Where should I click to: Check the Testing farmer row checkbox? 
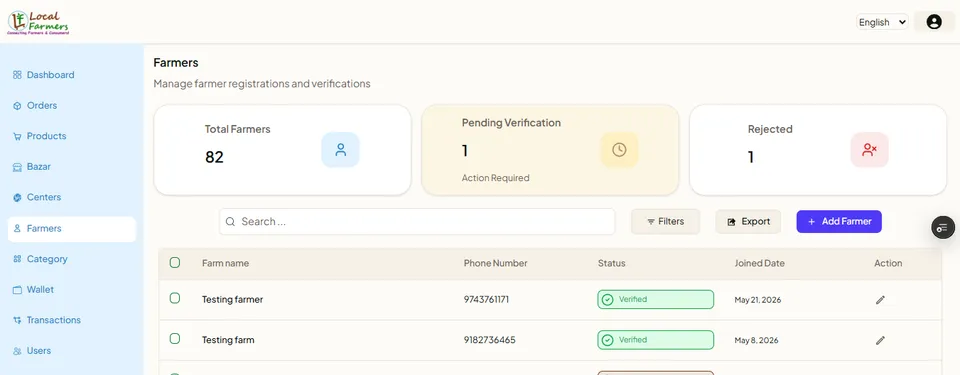pyautogui.click(x=174, y=298)
